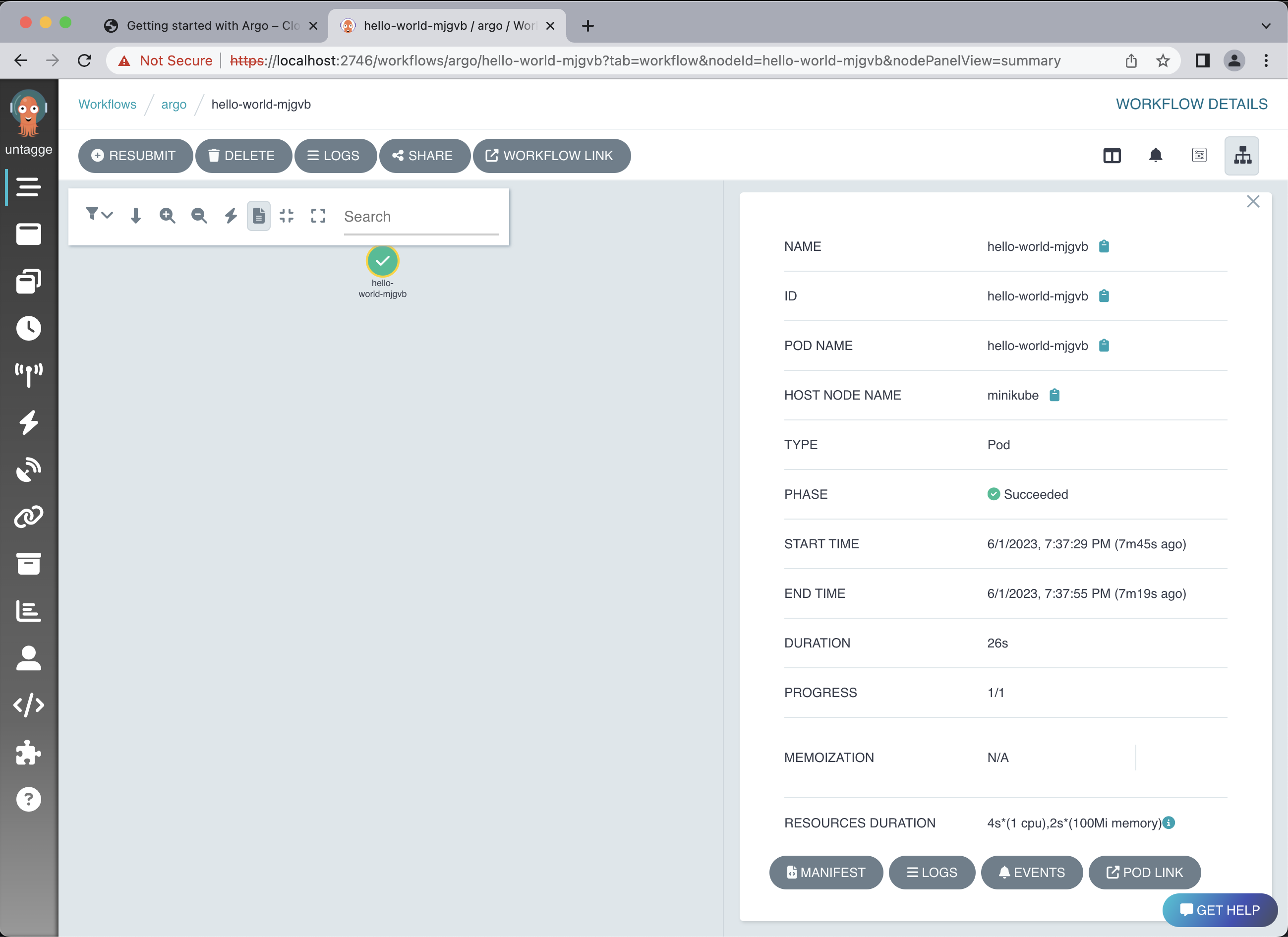Screen dimensions: 1288x937
Task: Open Cron Workflows clock icon
Action: pyautogui.click(x=28, y=328)
